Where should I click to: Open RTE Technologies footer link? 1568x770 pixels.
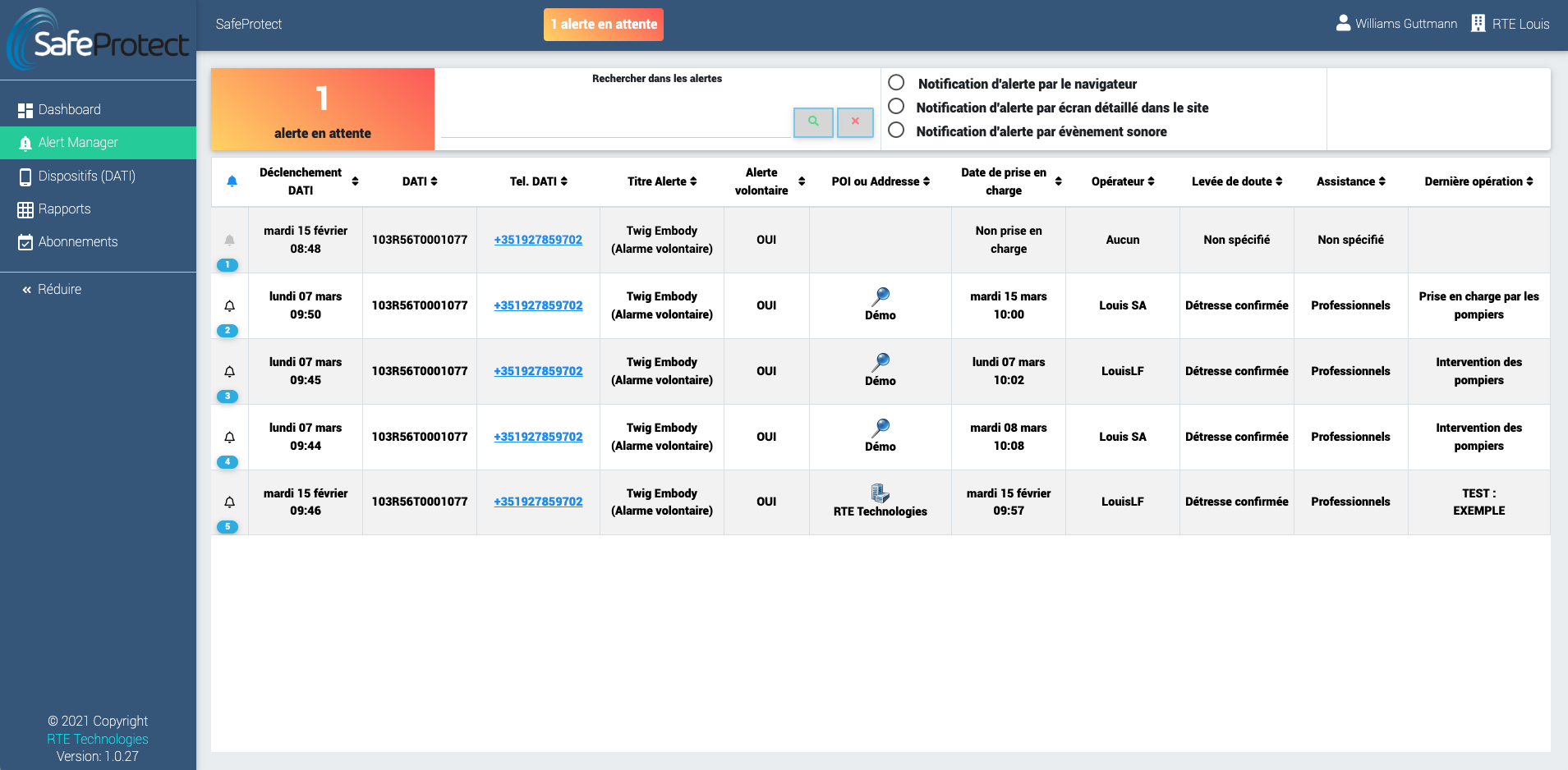pos(98,739)
